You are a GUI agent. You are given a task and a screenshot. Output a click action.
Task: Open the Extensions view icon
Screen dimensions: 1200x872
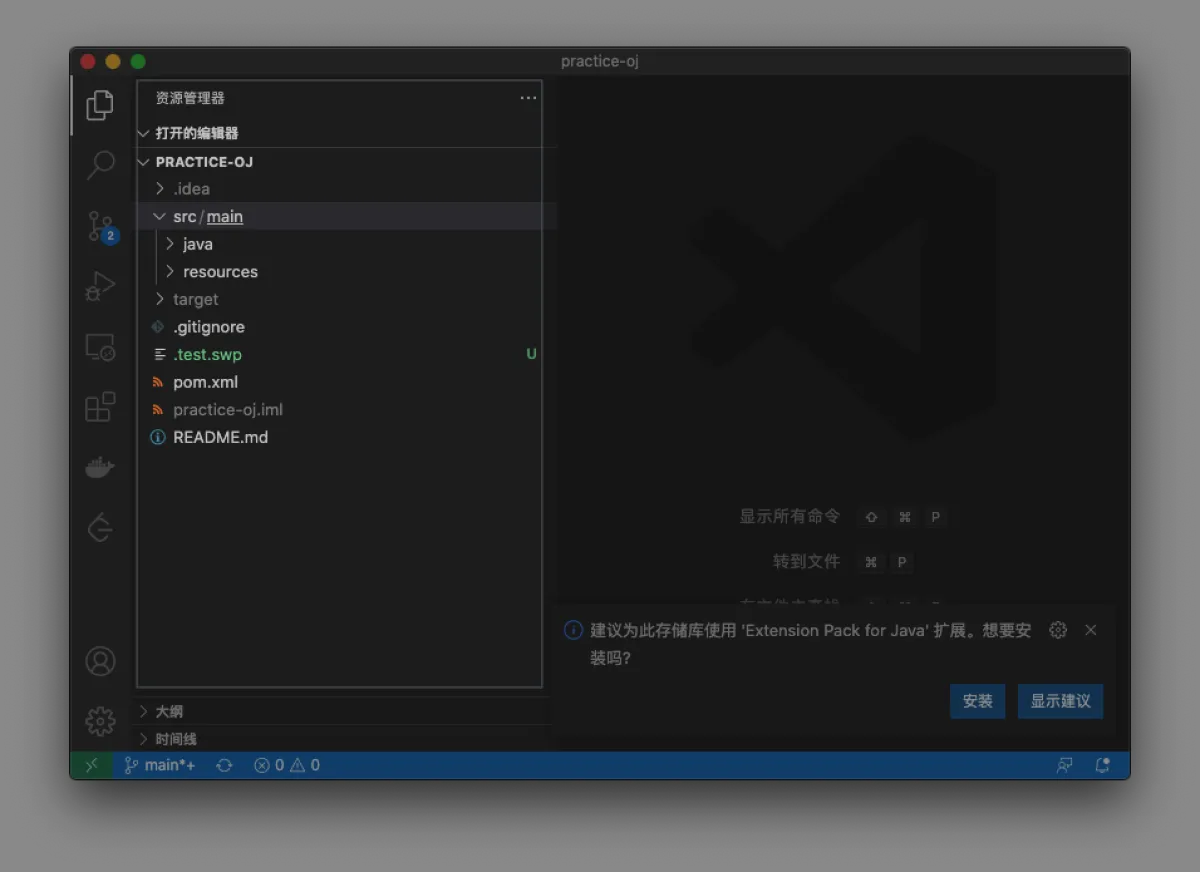(100, 407)
